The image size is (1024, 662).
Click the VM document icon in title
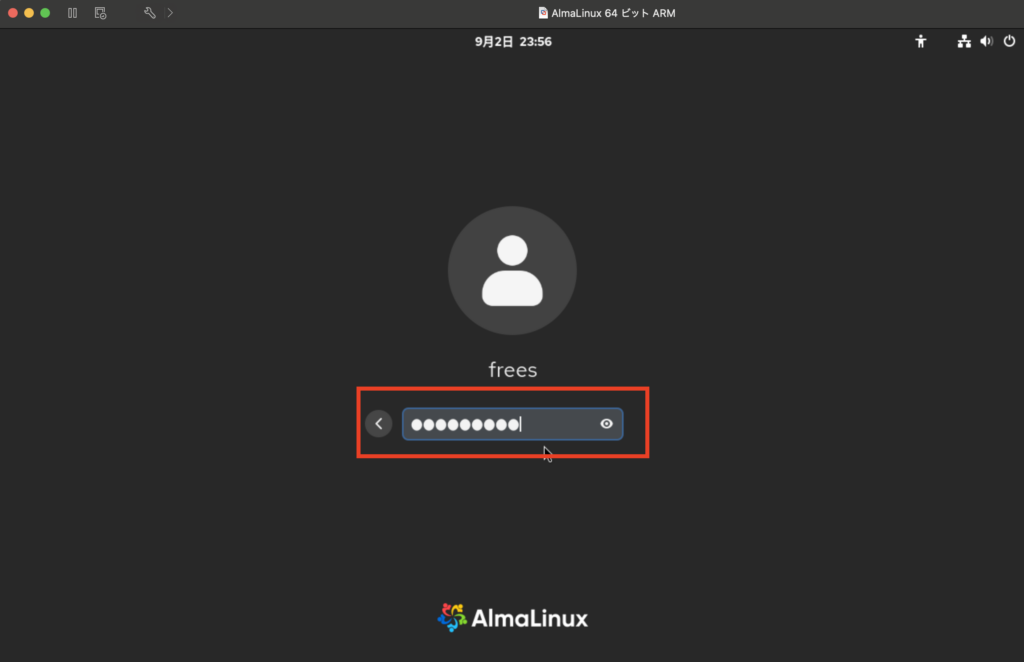[x=543, y=13]
